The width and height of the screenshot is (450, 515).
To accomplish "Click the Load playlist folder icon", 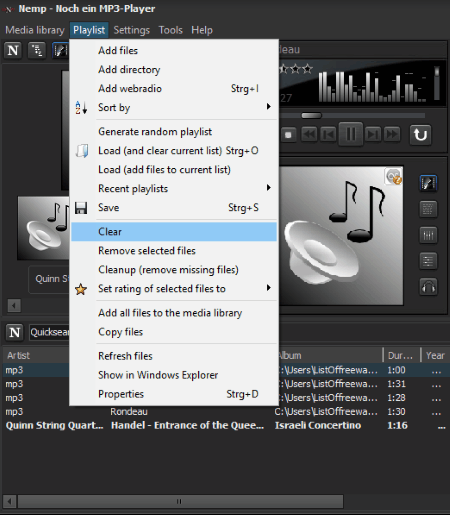I will click(x=81, y=151).
